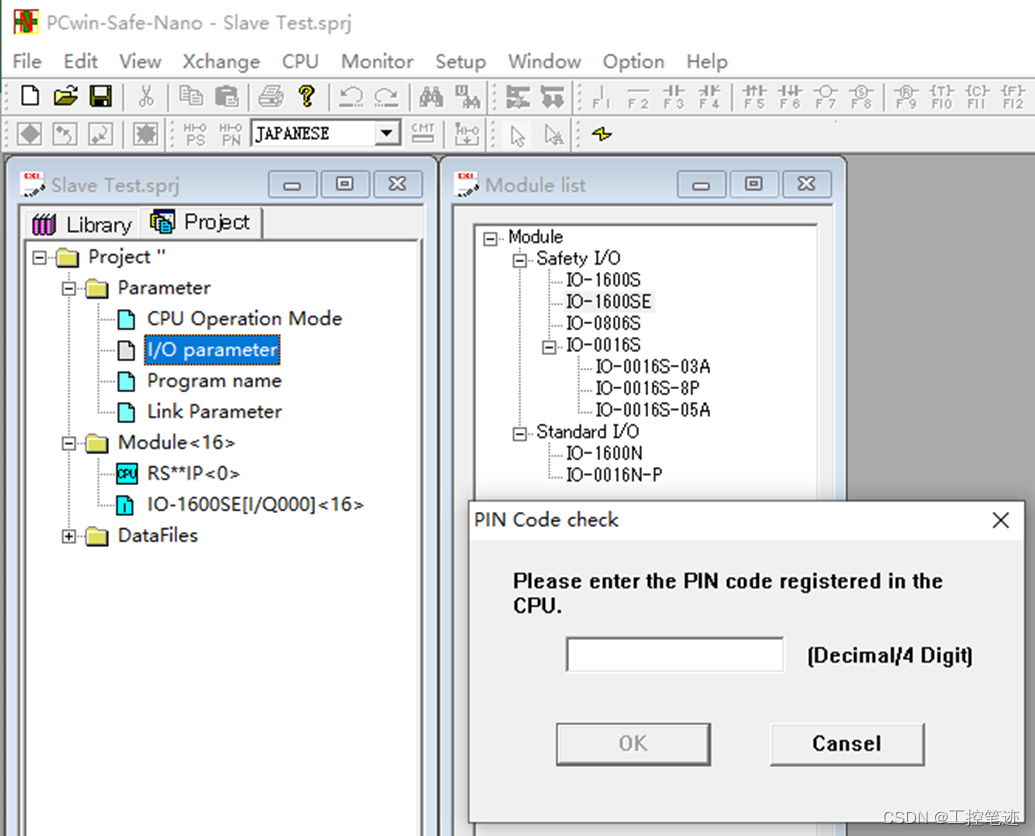Image resolution: width=1035 pixels, height=836 pixels.
Task: Collapse the Safety I/O branch
Action: (x=518, y=258)
